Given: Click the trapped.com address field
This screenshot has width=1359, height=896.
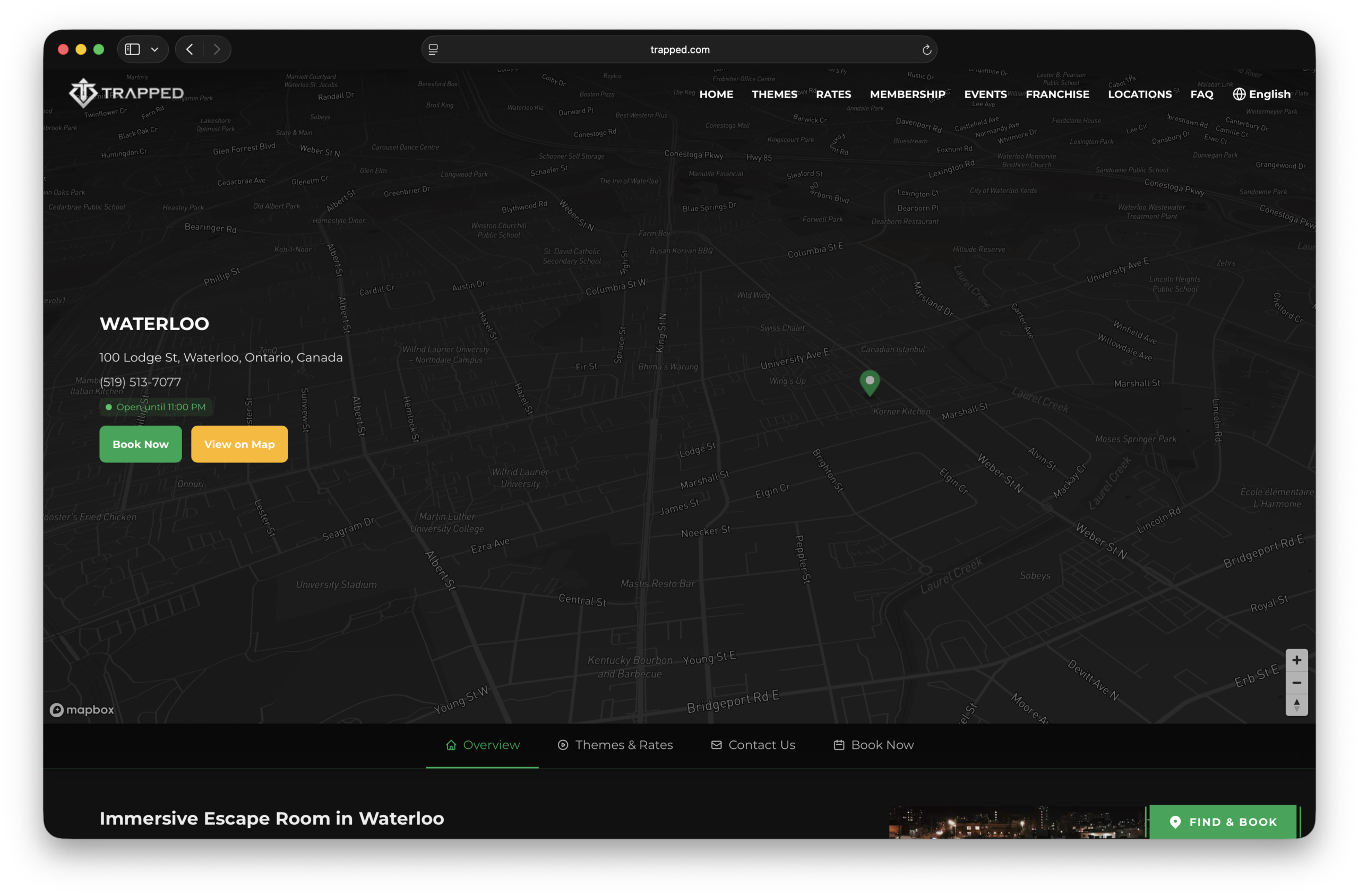Looking at the screenshot, I should tap(679, 50).
